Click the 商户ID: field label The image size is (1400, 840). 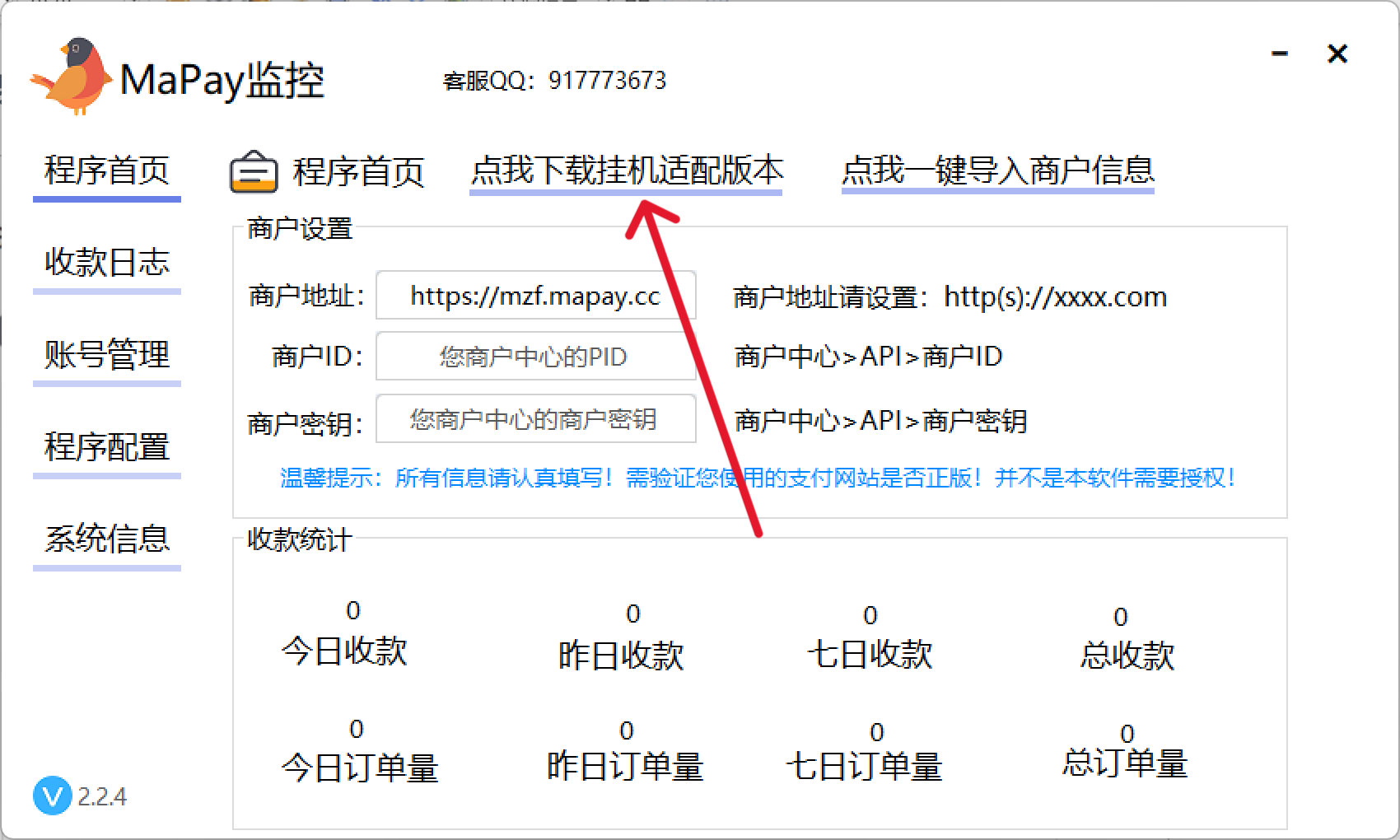[318, 357]
